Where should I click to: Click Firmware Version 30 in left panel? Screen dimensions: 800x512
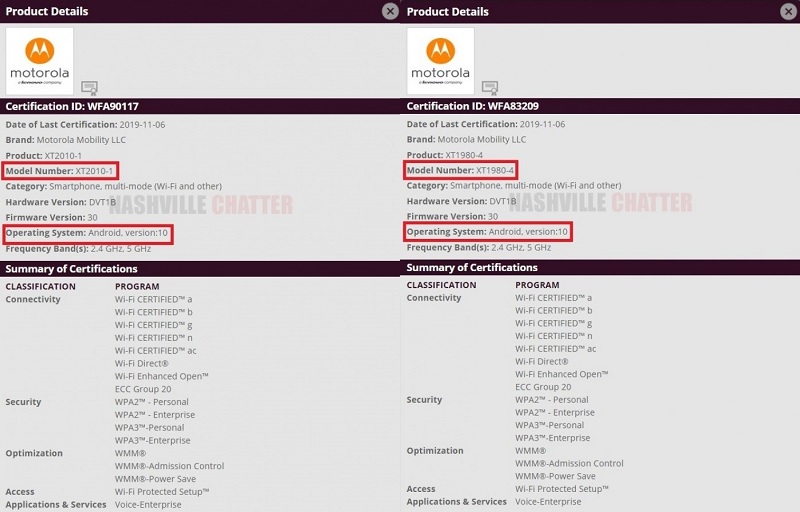tap(52, 217)
